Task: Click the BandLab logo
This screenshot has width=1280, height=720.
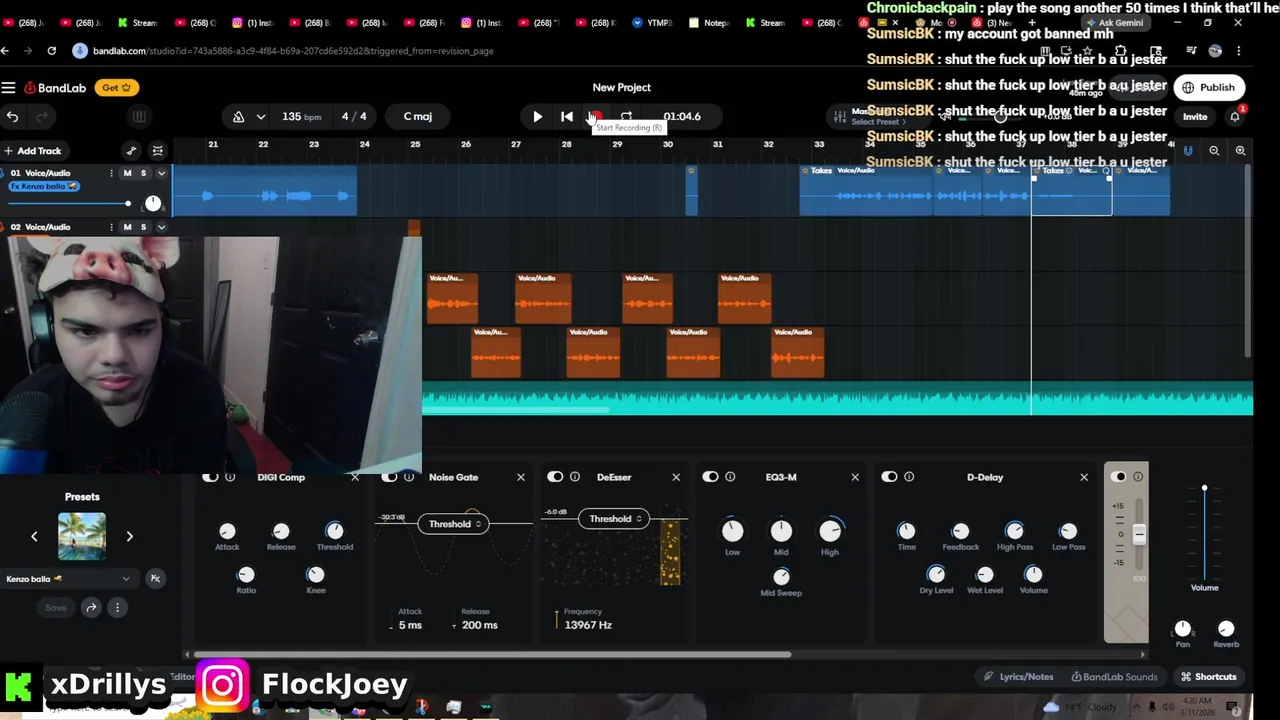Action: coord(55,88)
